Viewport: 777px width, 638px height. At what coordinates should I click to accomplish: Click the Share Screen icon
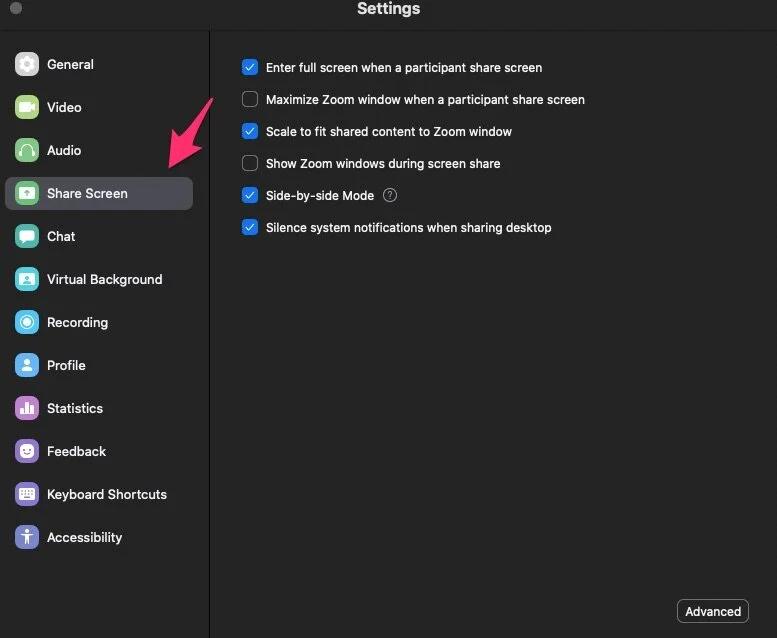(27, 193)
